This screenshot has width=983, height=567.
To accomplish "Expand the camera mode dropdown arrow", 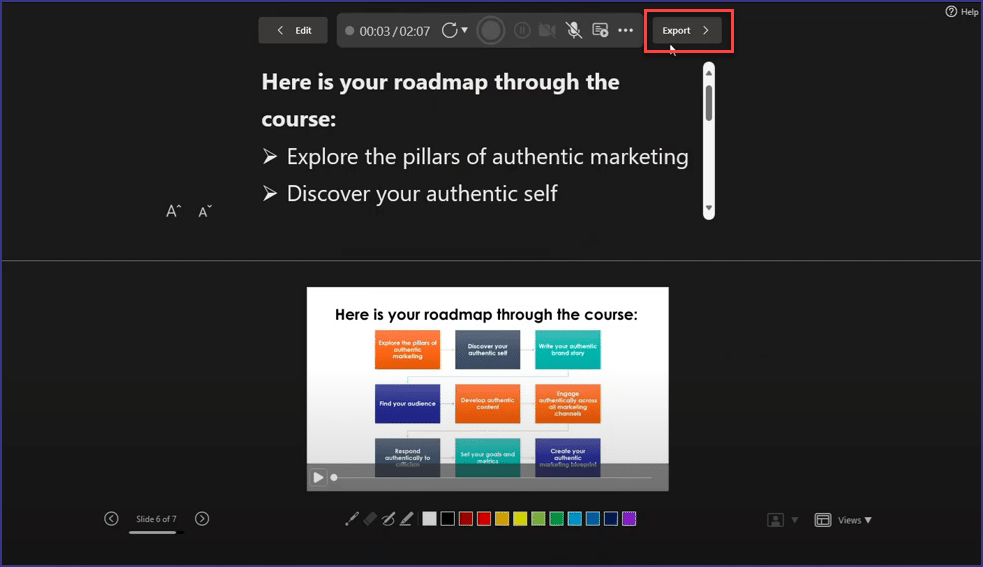I will pos(795,520).
